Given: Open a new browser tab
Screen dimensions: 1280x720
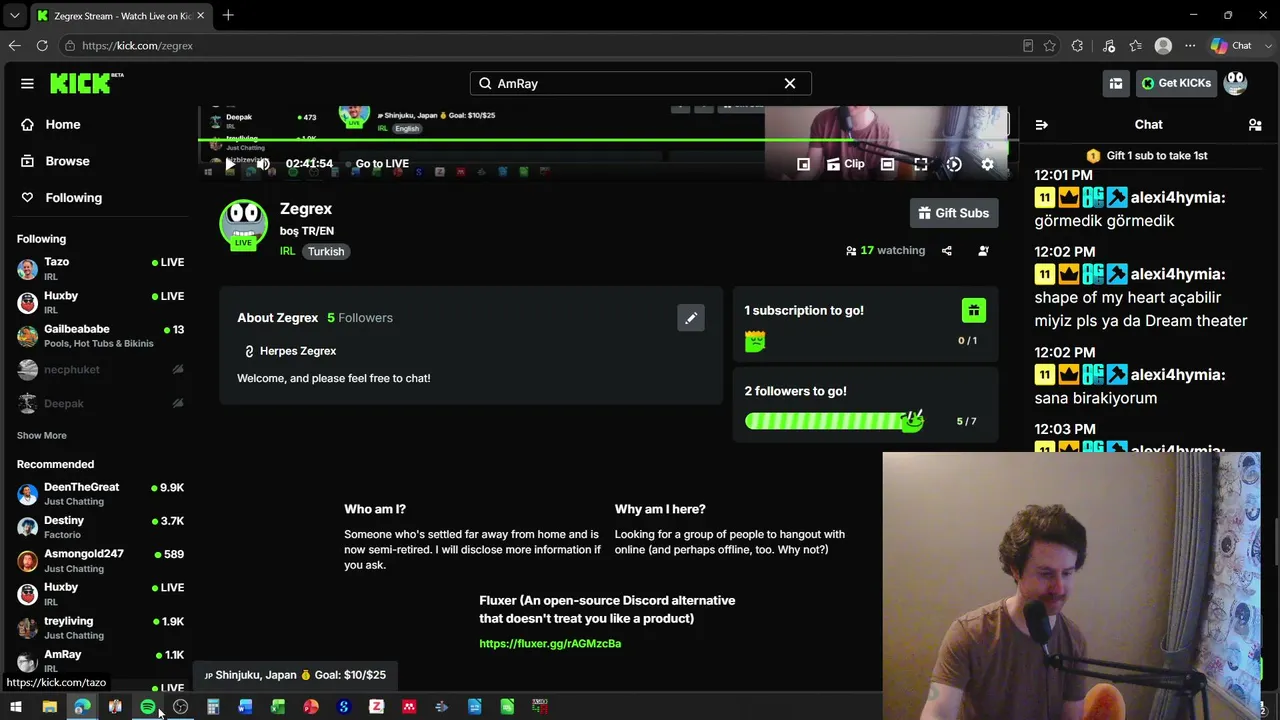Looking at the screenshot, I should tap(228, 15).
